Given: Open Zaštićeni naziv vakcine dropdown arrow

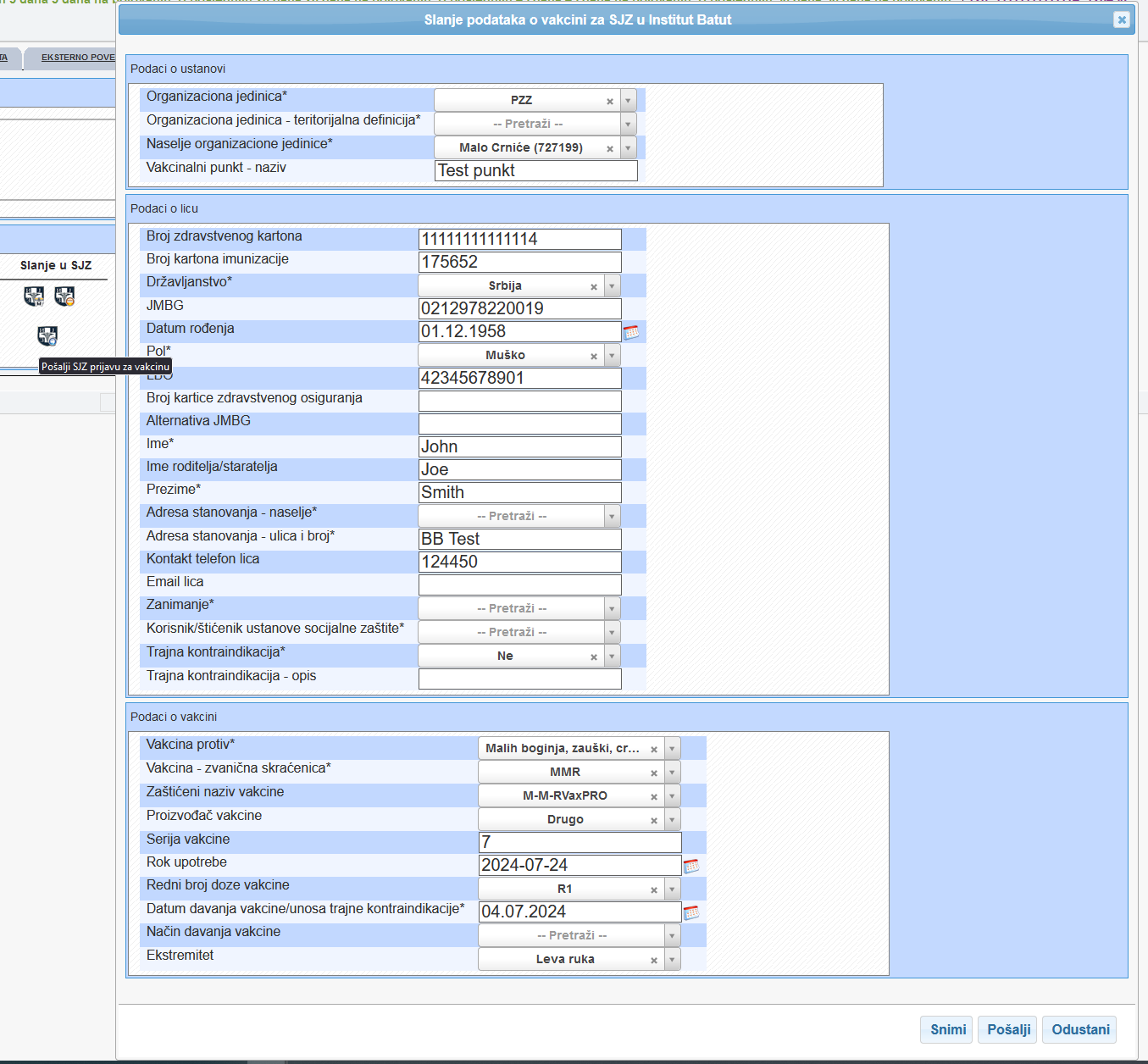Looking at the screenshot, I should [x=672, y=795].
